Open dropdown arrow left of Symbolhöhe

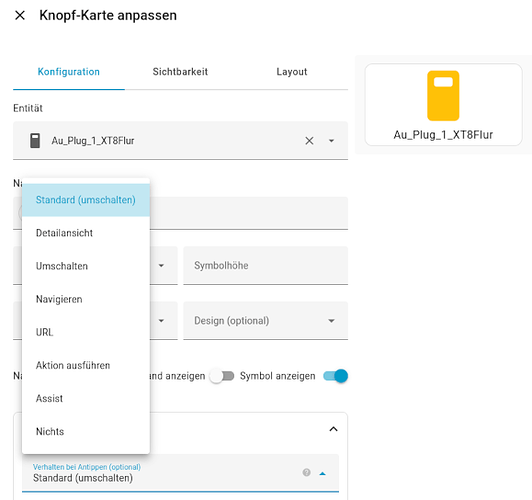point(162,265)
